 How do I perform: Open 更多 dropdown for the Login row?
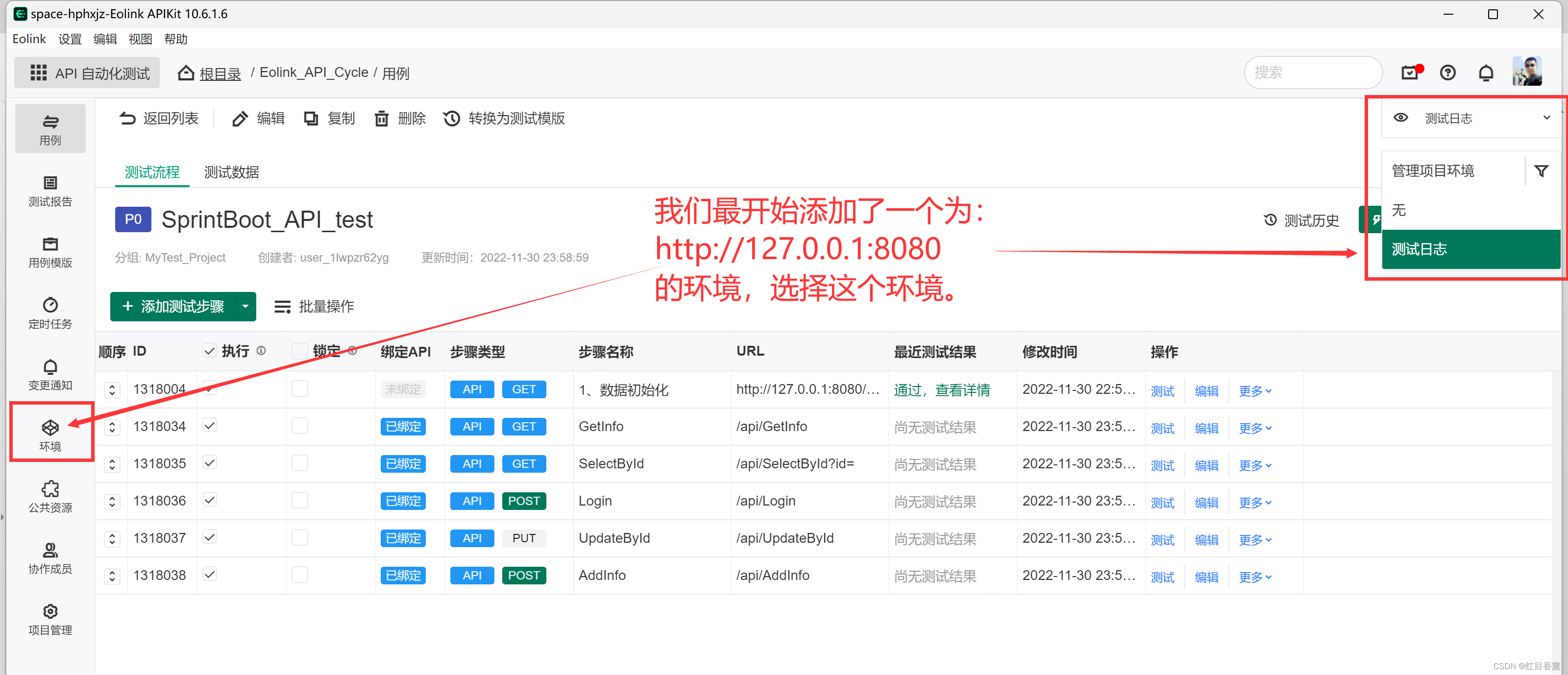point(1254,502)
